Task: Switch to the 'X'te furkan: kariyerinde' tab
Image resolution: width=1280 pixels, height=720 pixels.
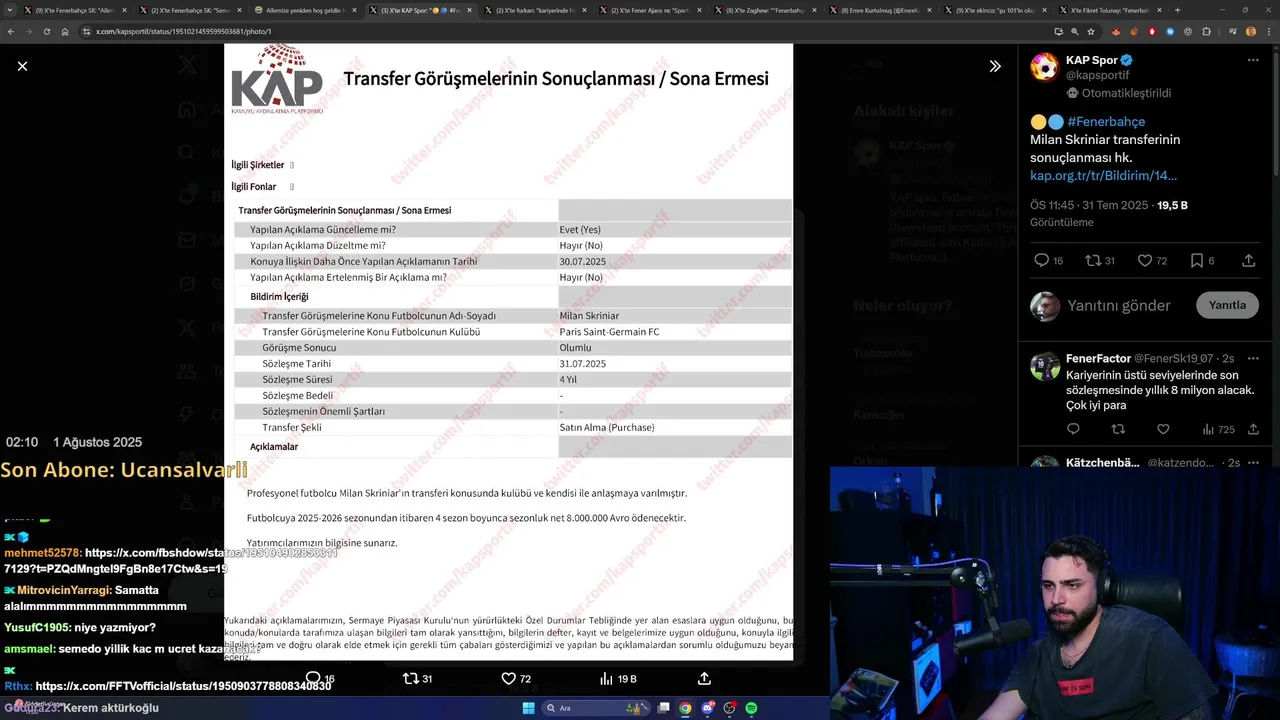Action: click(x=535, y=10)
